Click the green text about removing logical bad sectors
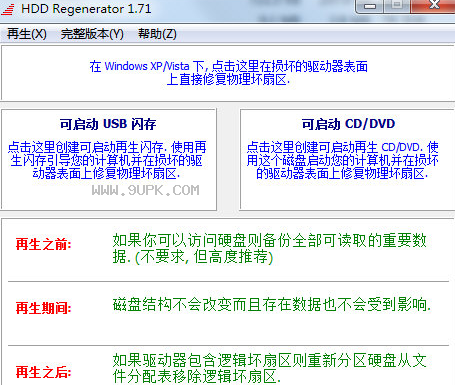Viewport: 455px width, 385px height. coord(270,368)
